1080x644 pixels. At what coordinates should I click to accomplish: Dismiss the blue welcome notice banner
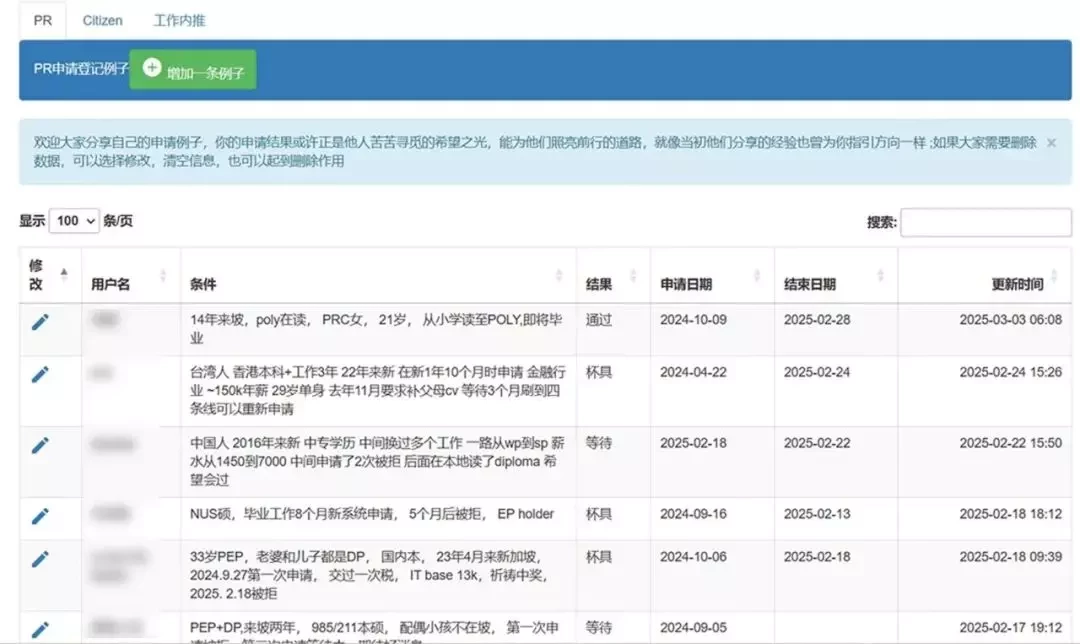coord(1051,143)
